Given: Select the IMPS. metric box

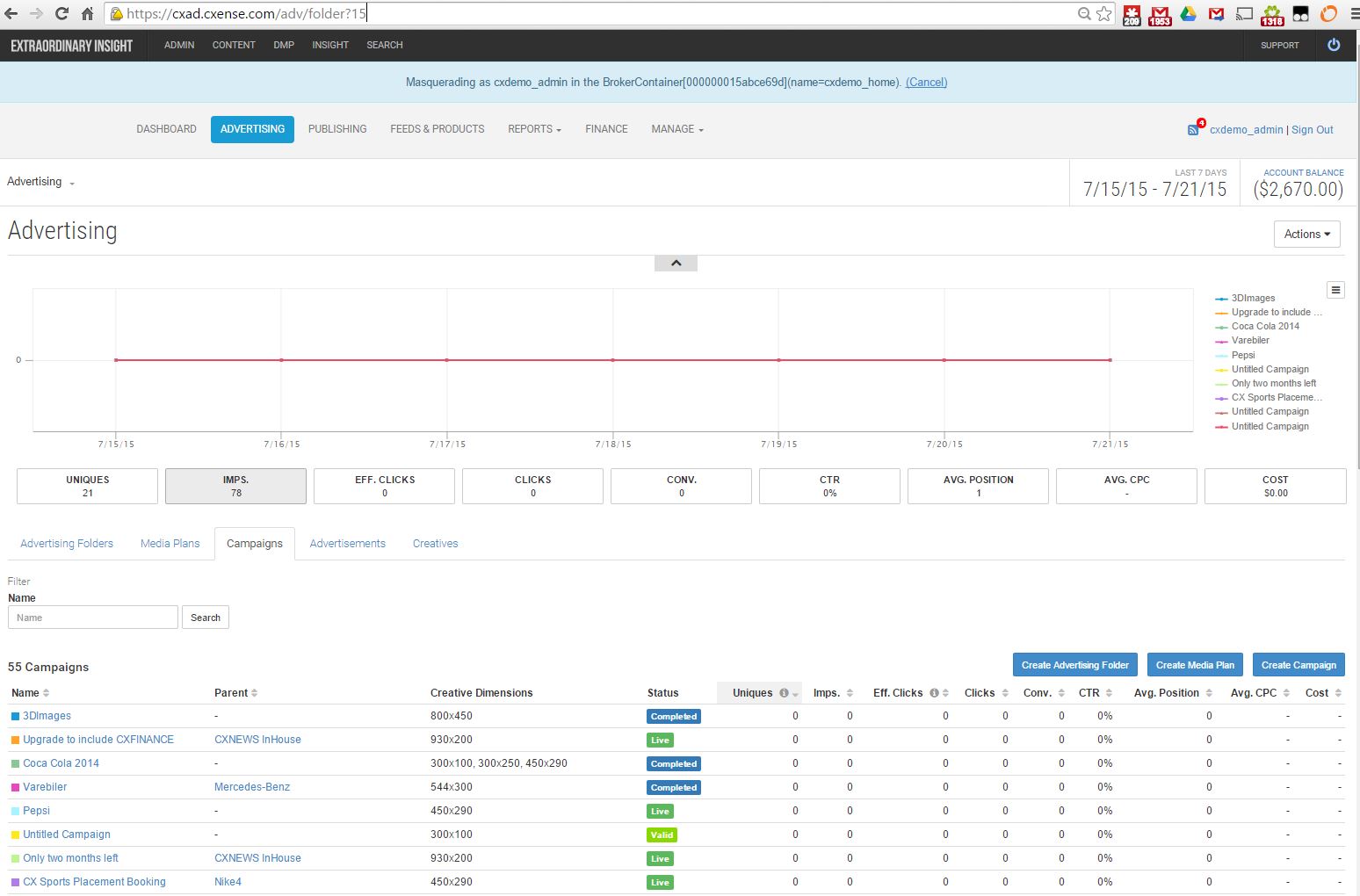Looking at the screenshot, I should click(x=235, y=486).
